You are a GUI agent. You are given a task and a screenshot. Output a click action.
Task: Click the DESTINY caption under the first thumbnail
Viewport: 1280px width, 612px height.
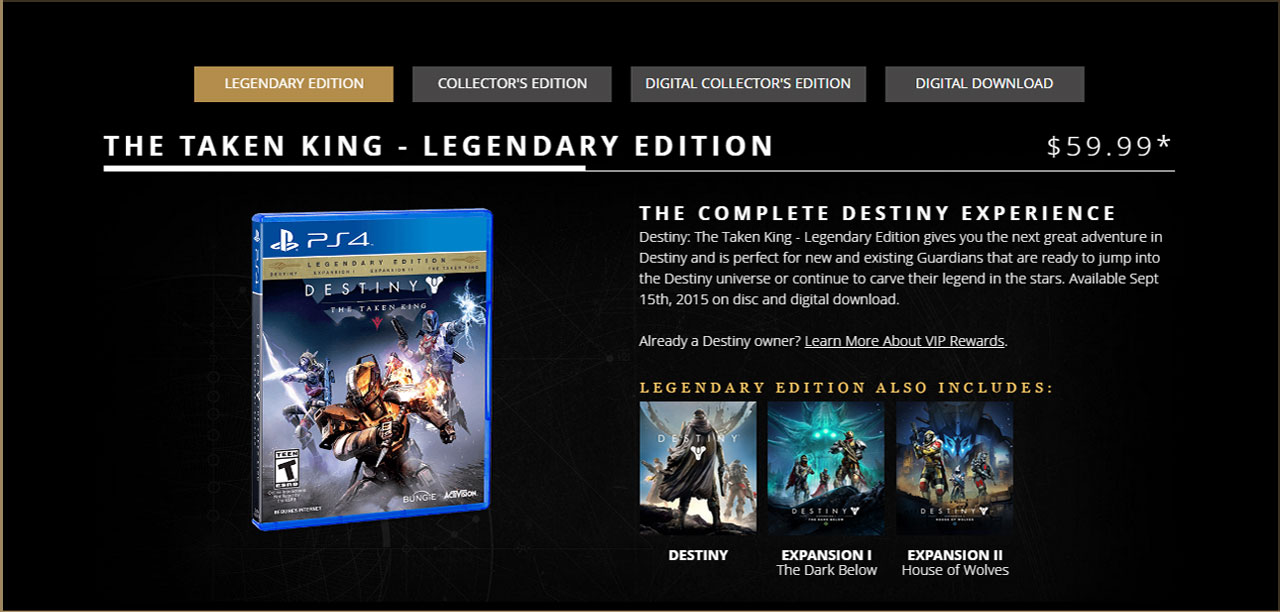point(698,555)
